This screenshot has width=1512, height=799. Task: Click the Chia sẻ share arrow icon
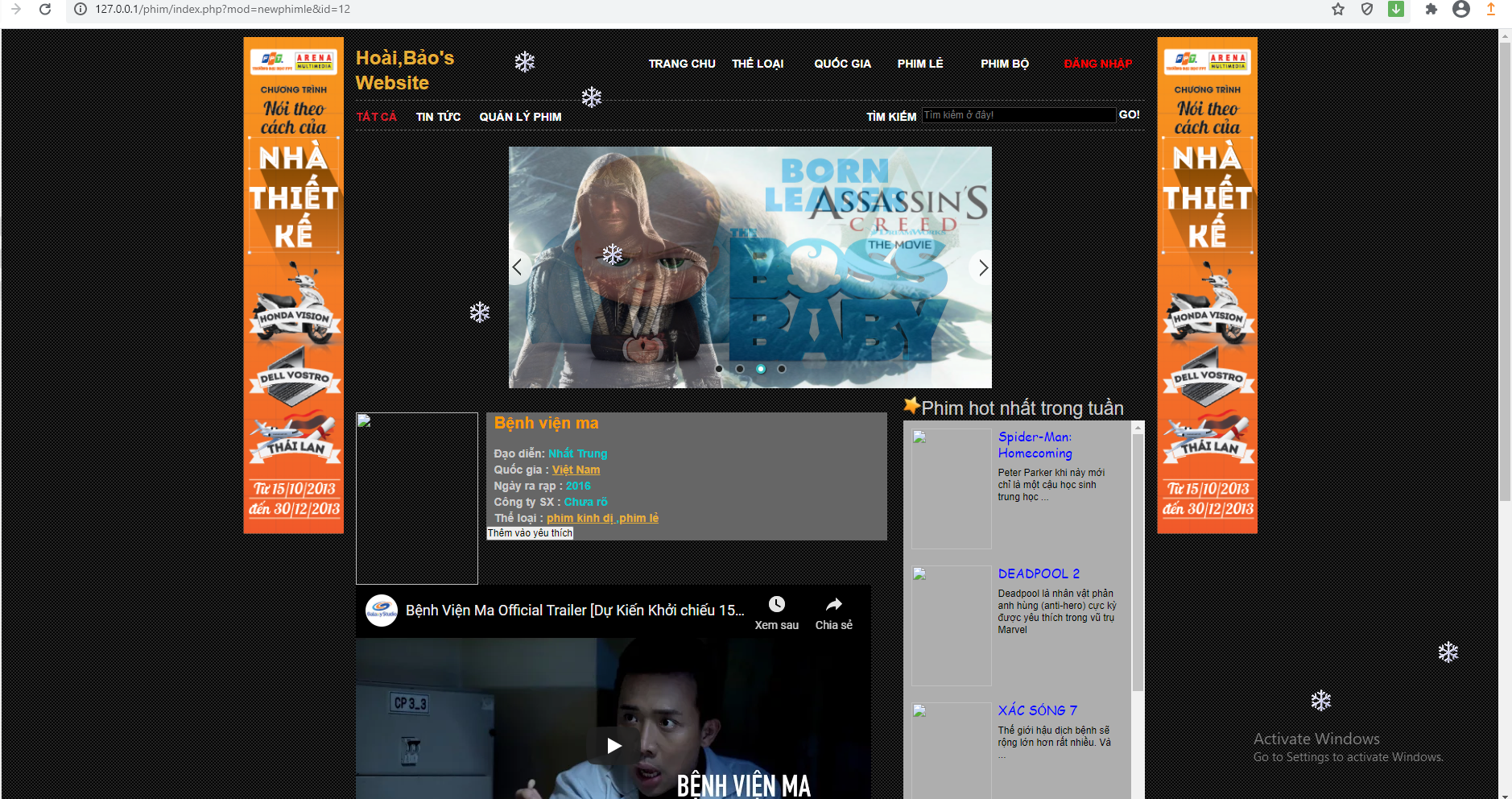[834, 605]
